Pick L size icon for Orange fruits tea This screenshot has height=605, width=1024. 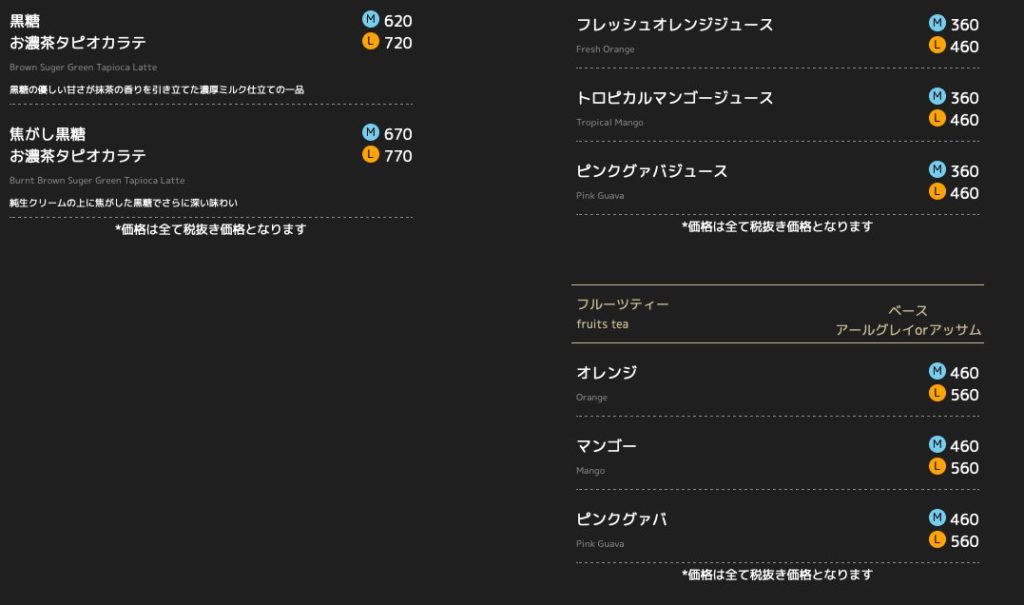tap(937, 394)
